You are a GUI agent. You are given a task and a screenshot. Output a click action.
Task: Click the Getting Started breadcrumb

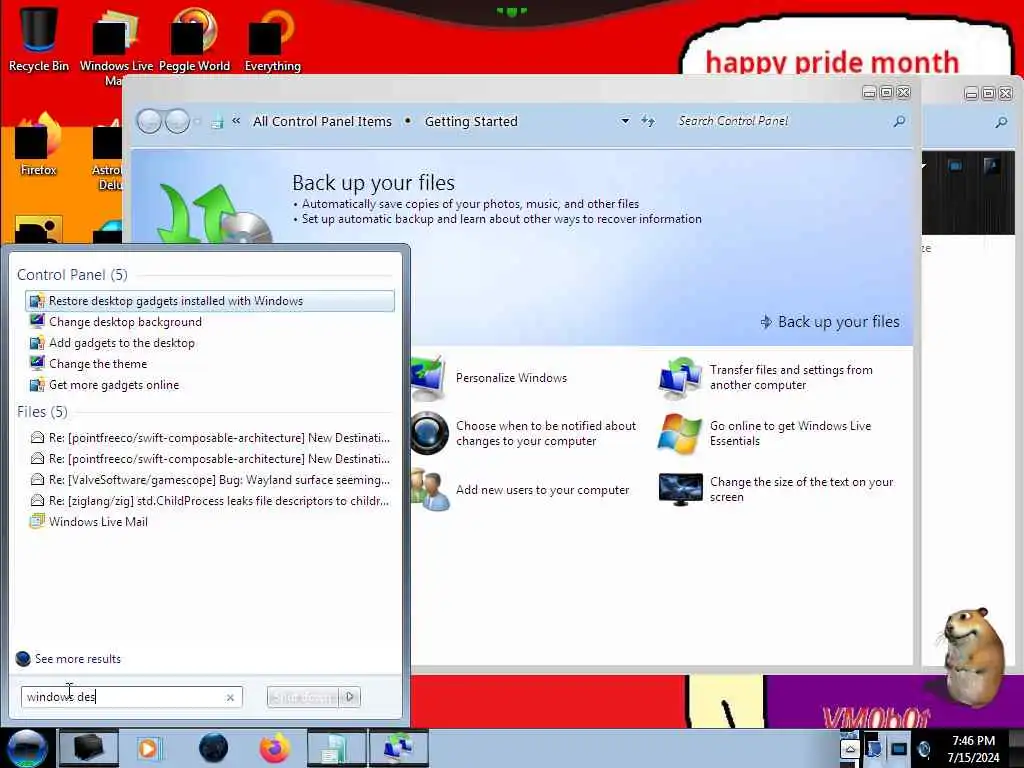click(x=471, y=121)
